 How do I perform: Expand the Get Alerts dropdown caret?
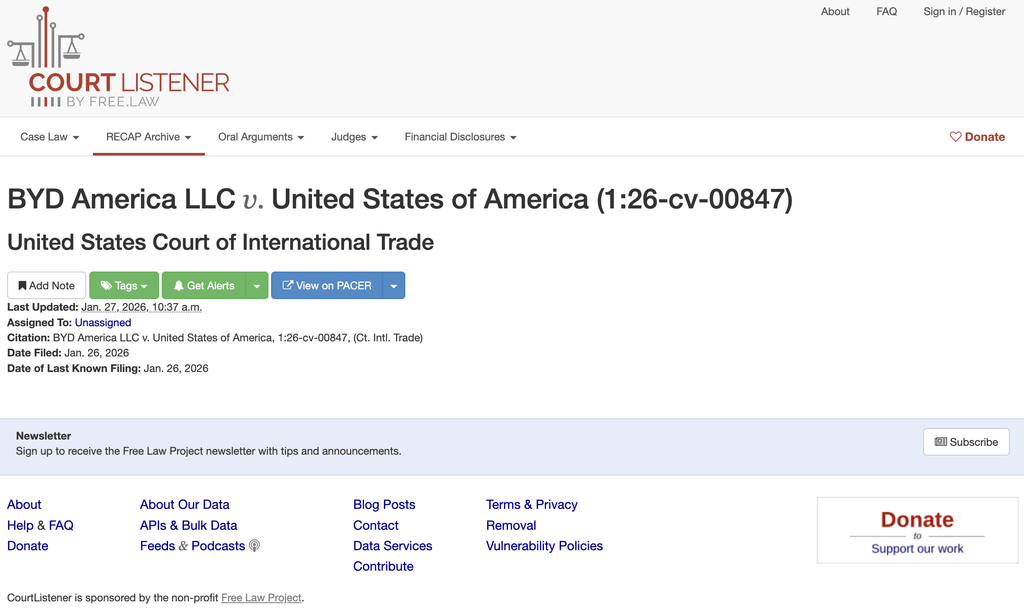click(257, 286)
